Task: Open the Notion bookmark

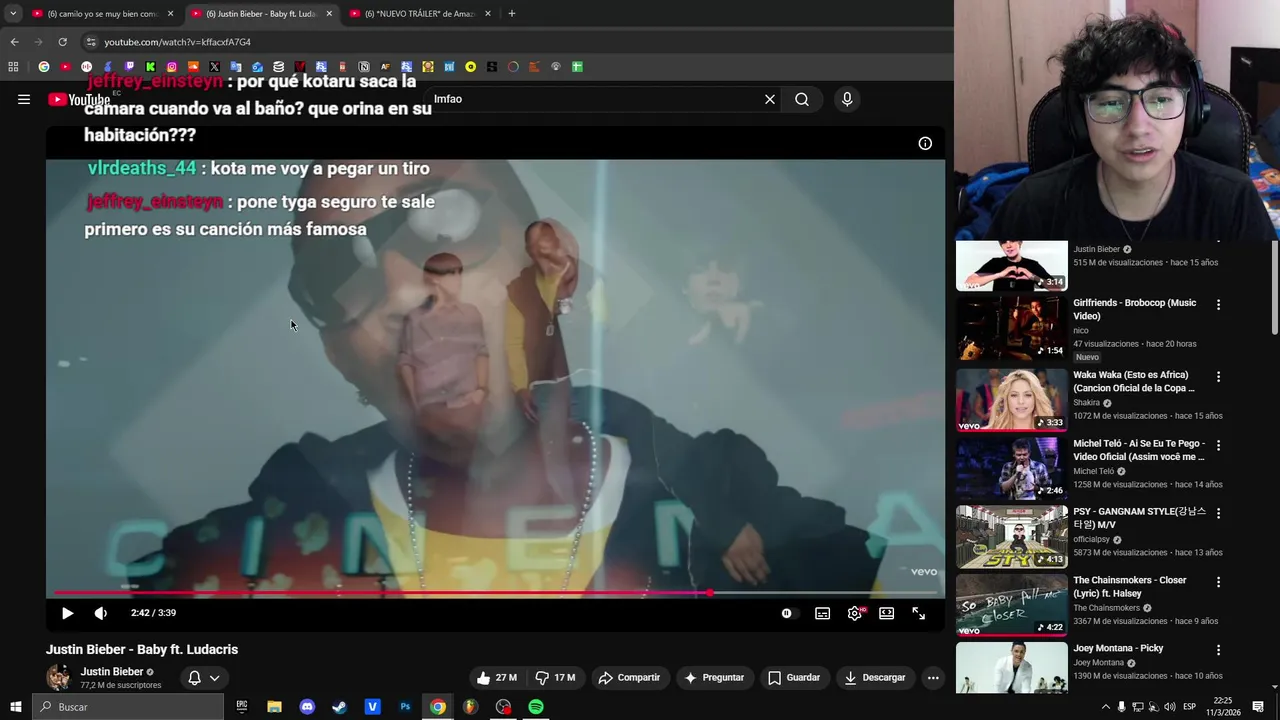Action: (x=364, y=67)
